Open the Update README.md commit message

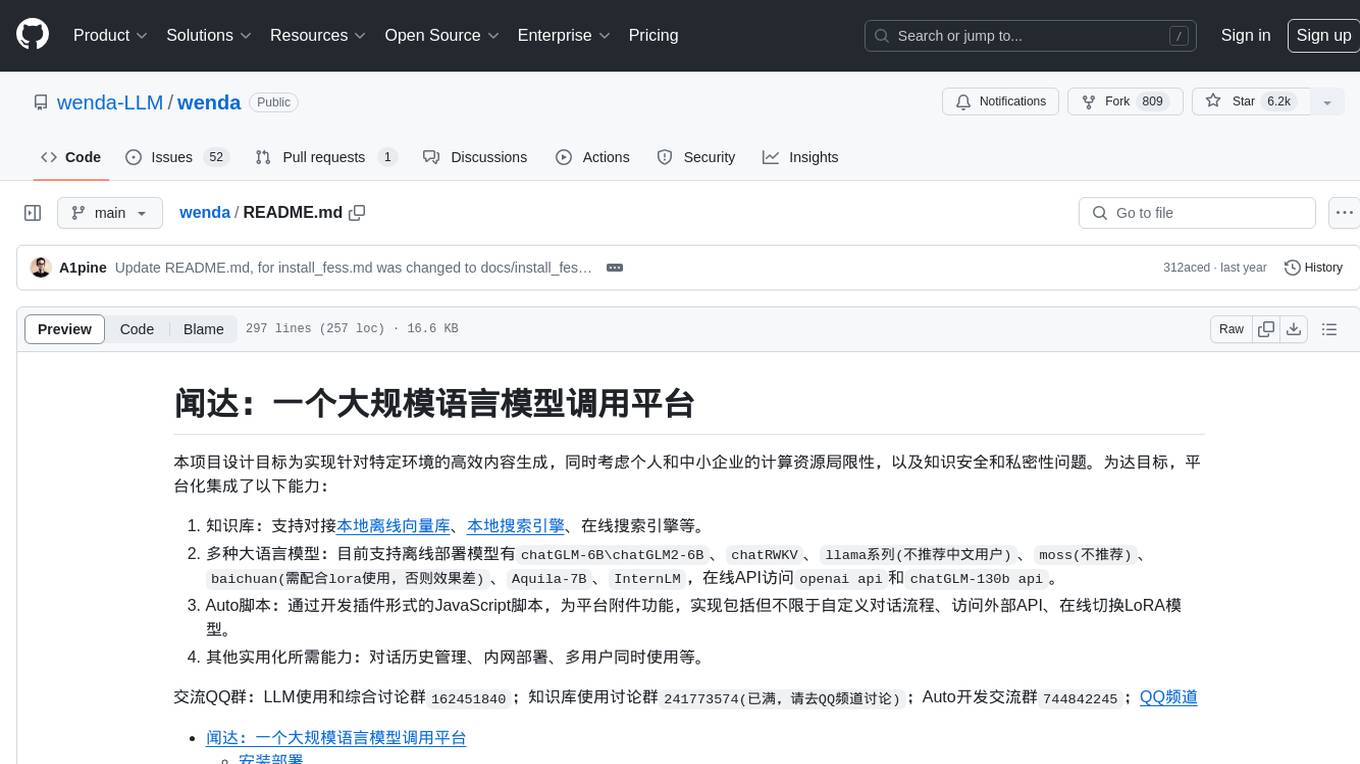pos(354,267)
